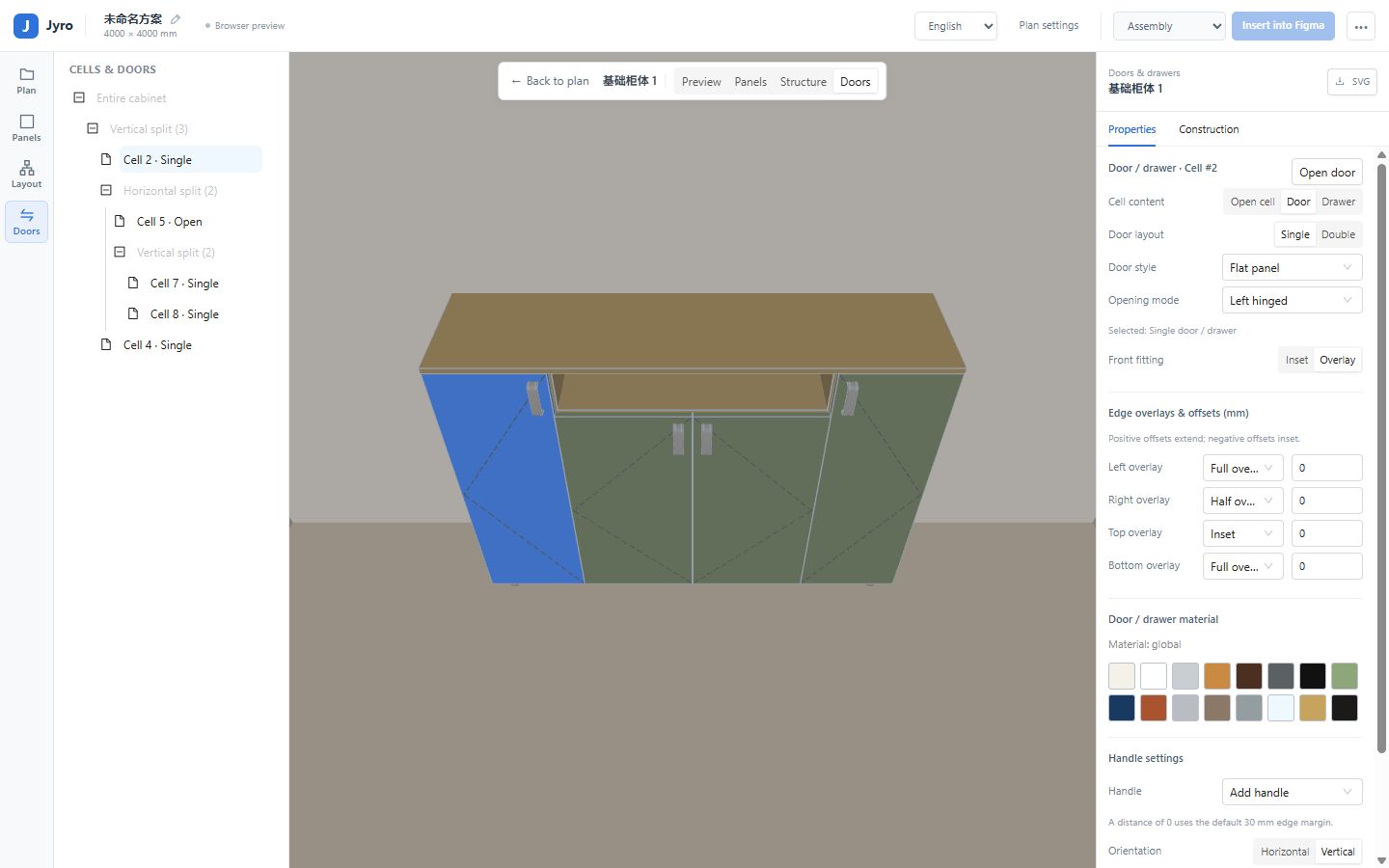Screen dimensions: 1389x868
Task: Open the Plan sidebar icon
Action: (26, 81)
